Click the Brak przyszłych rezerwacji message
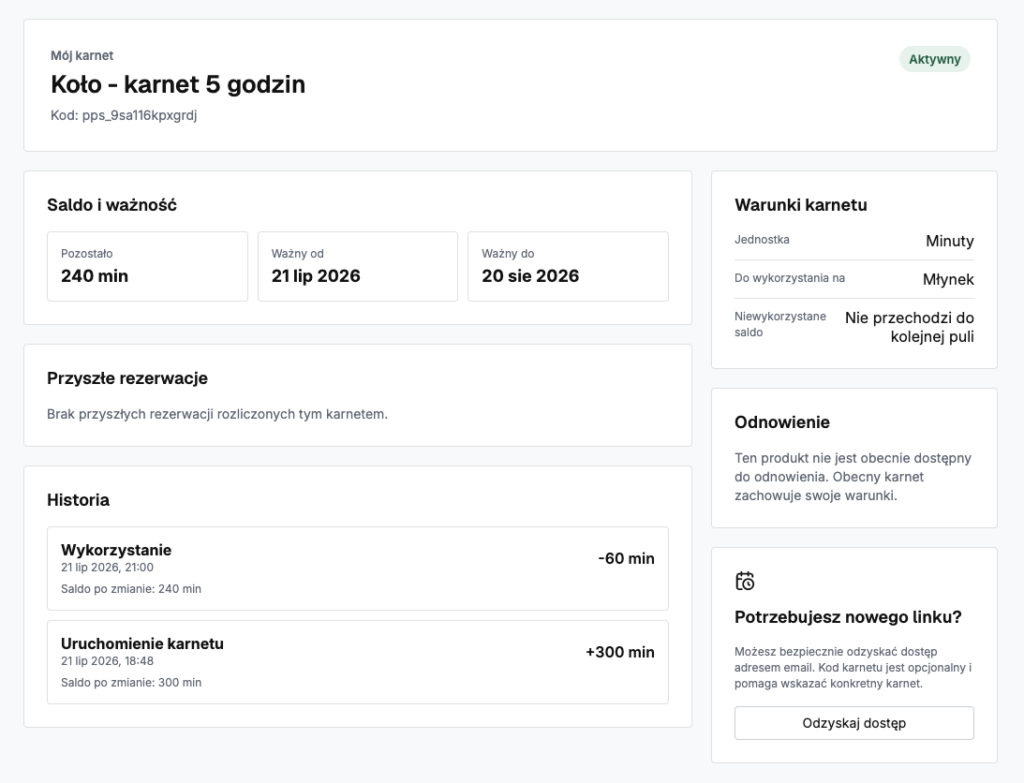The width and height of the screenshot is (1024, 783). pos(217,414)
